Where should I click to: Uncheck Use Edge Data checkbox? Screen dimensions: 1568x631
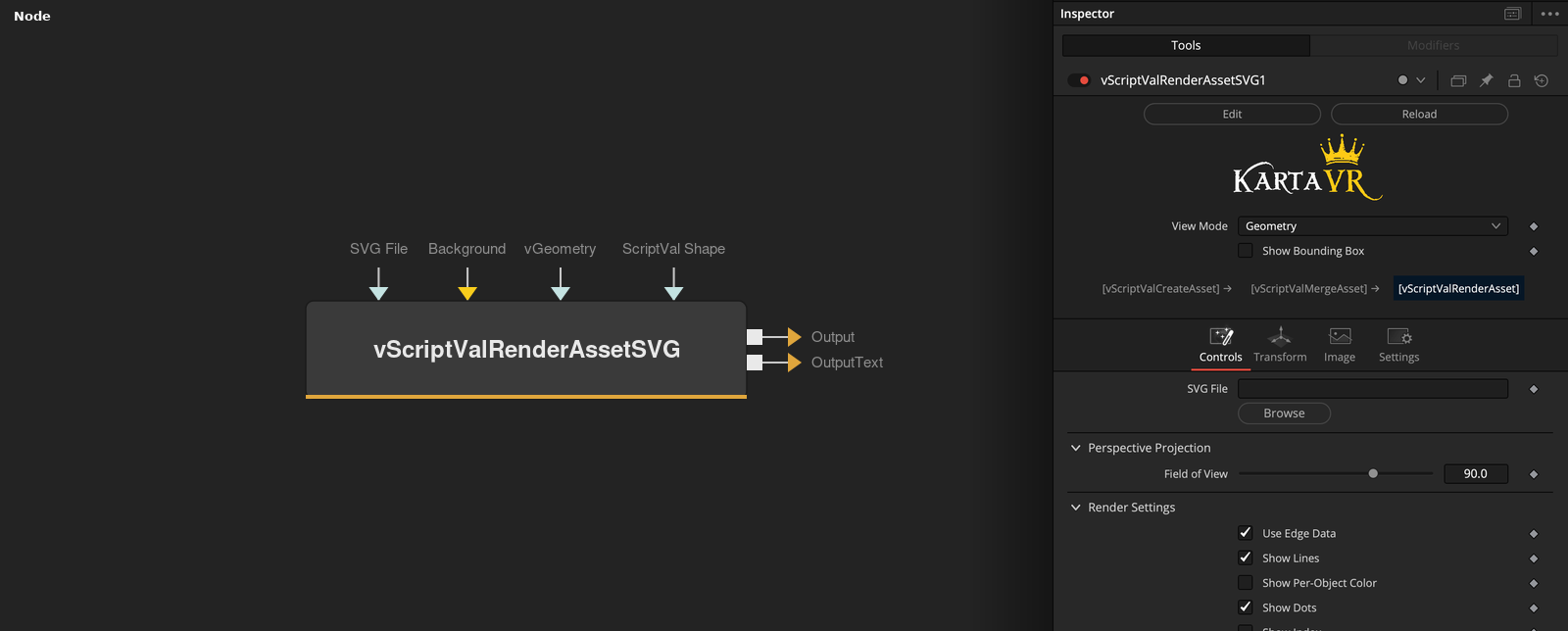pyautogui.click(x=1246, y=533)
